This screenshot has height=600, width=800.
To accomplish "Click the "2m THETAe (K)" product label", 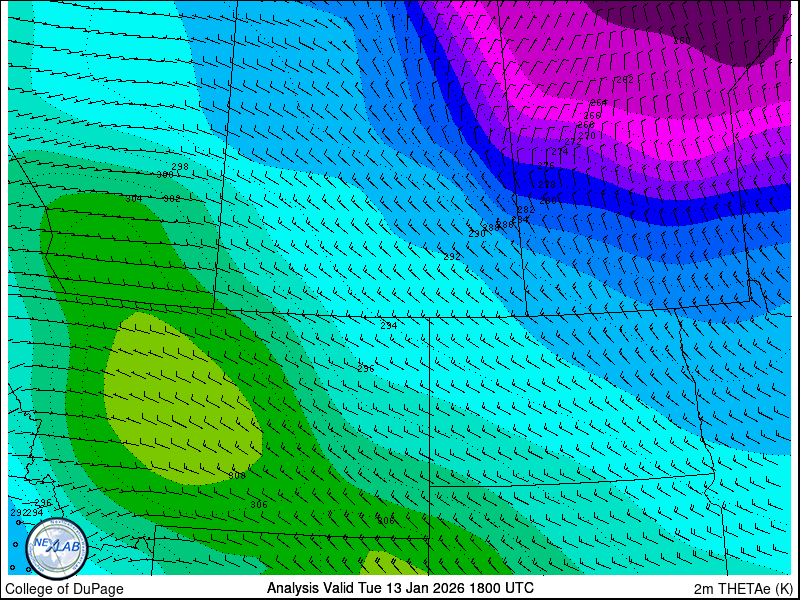I will click(x=744, y=588).
